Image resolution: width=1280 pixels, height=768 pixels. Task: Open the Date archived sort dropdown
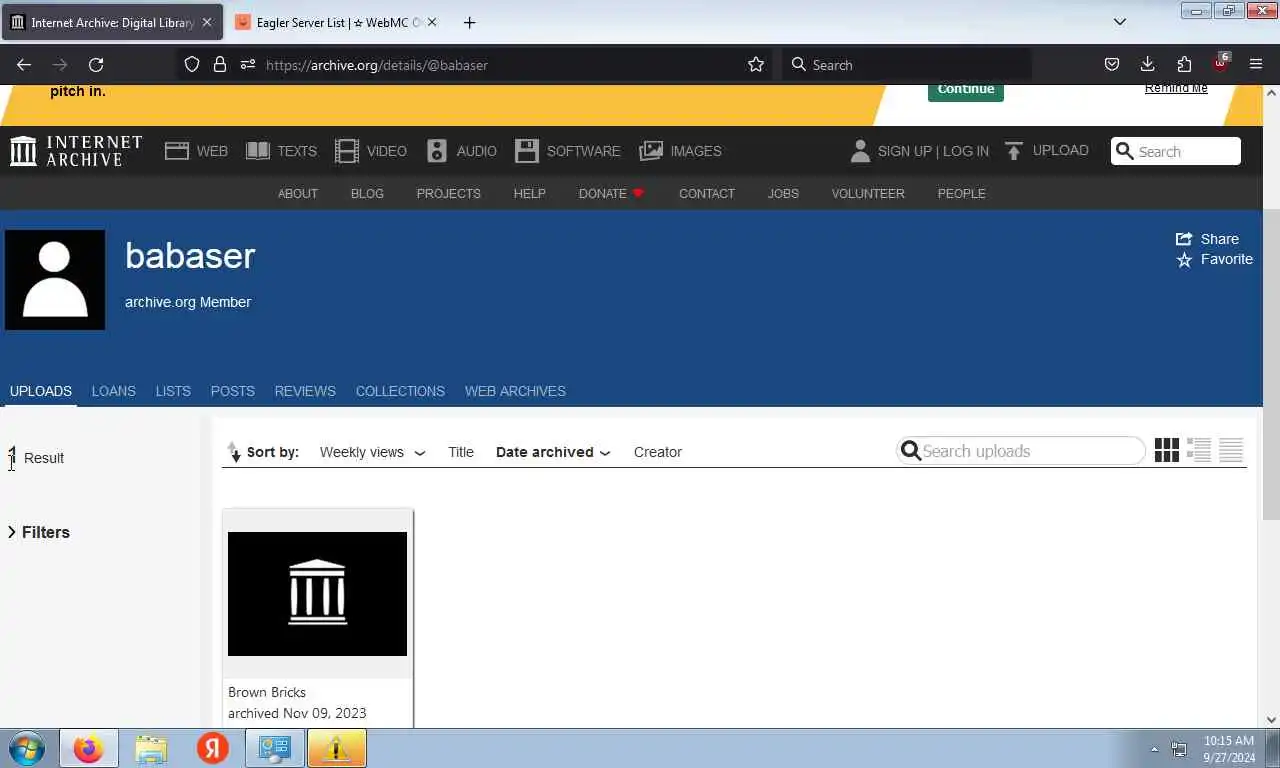[x=553, y=452]
